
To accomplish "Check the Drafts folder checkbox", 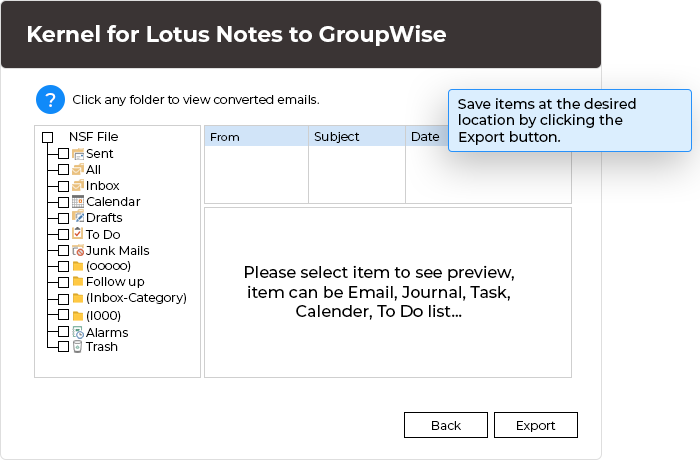I will click(x=63, y=218).
